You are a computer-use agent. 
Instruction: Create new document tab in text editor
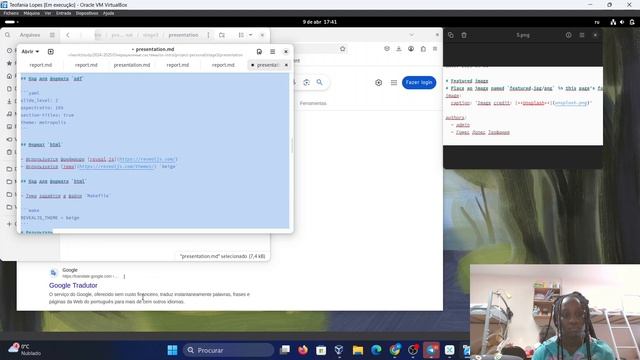pos(51,52)
